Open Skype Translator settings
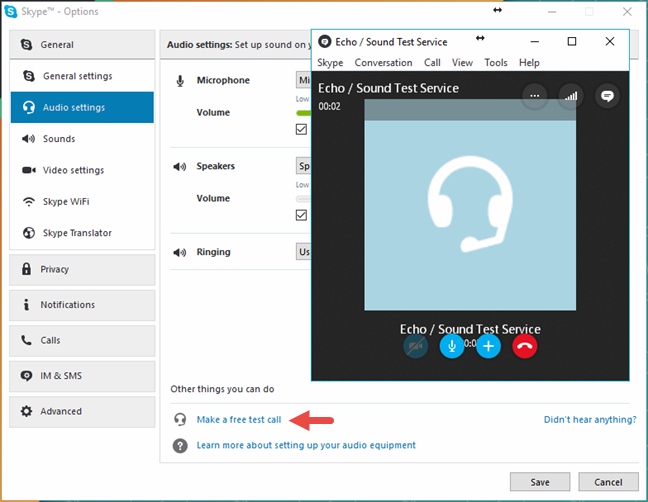The image size is (648, 502). [x=82, y=233]
